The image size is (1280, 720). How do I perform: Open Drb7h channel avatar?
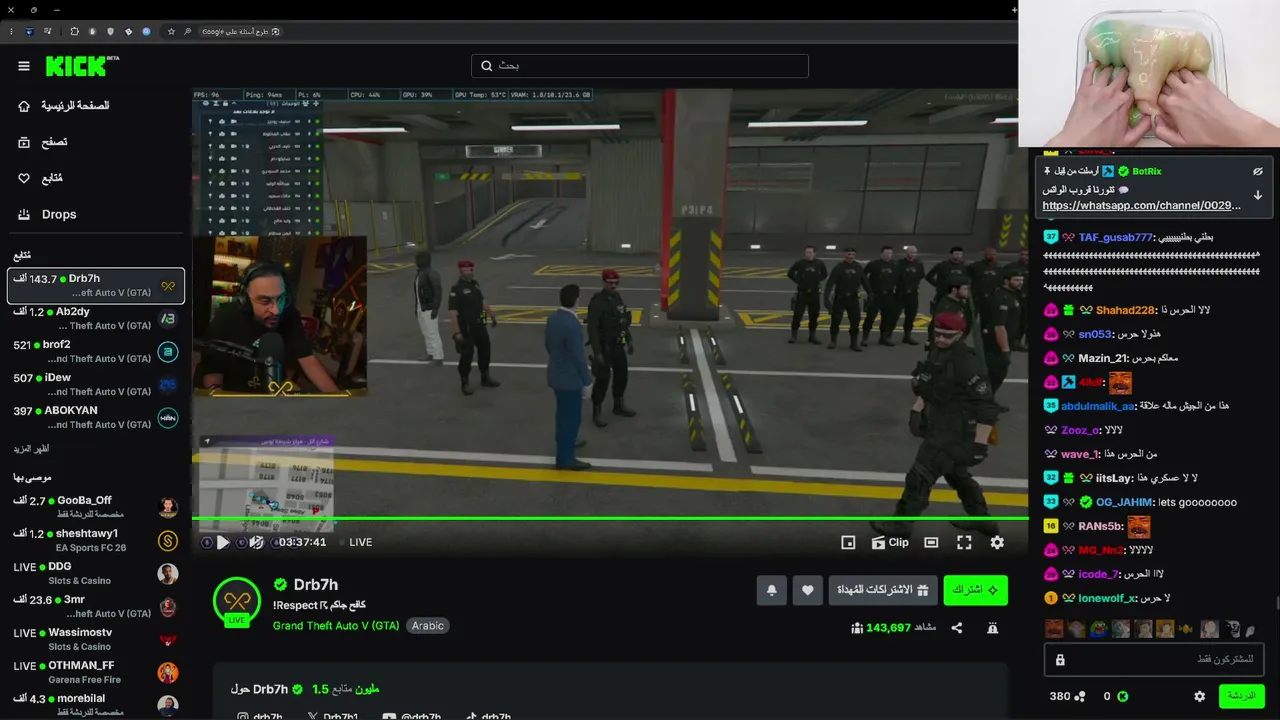(237, 601)
